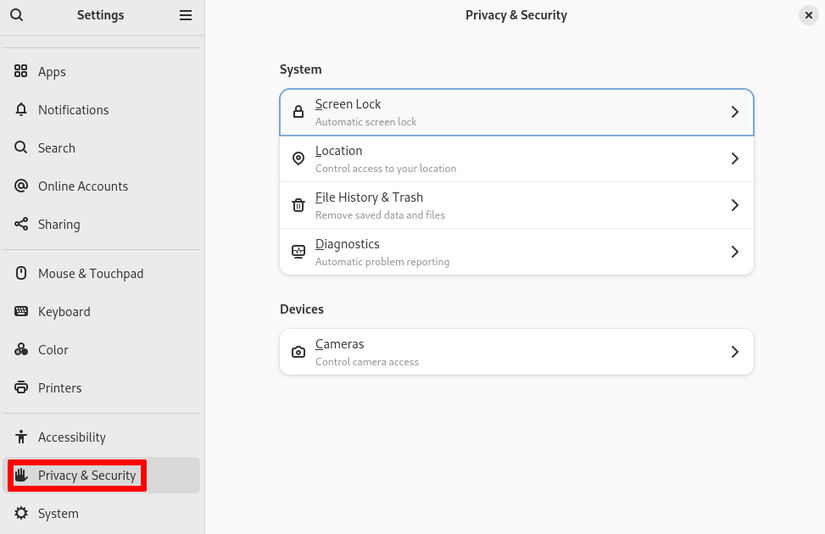Expand Location row chevron arrow
The image size is (825, 534).
734,159
